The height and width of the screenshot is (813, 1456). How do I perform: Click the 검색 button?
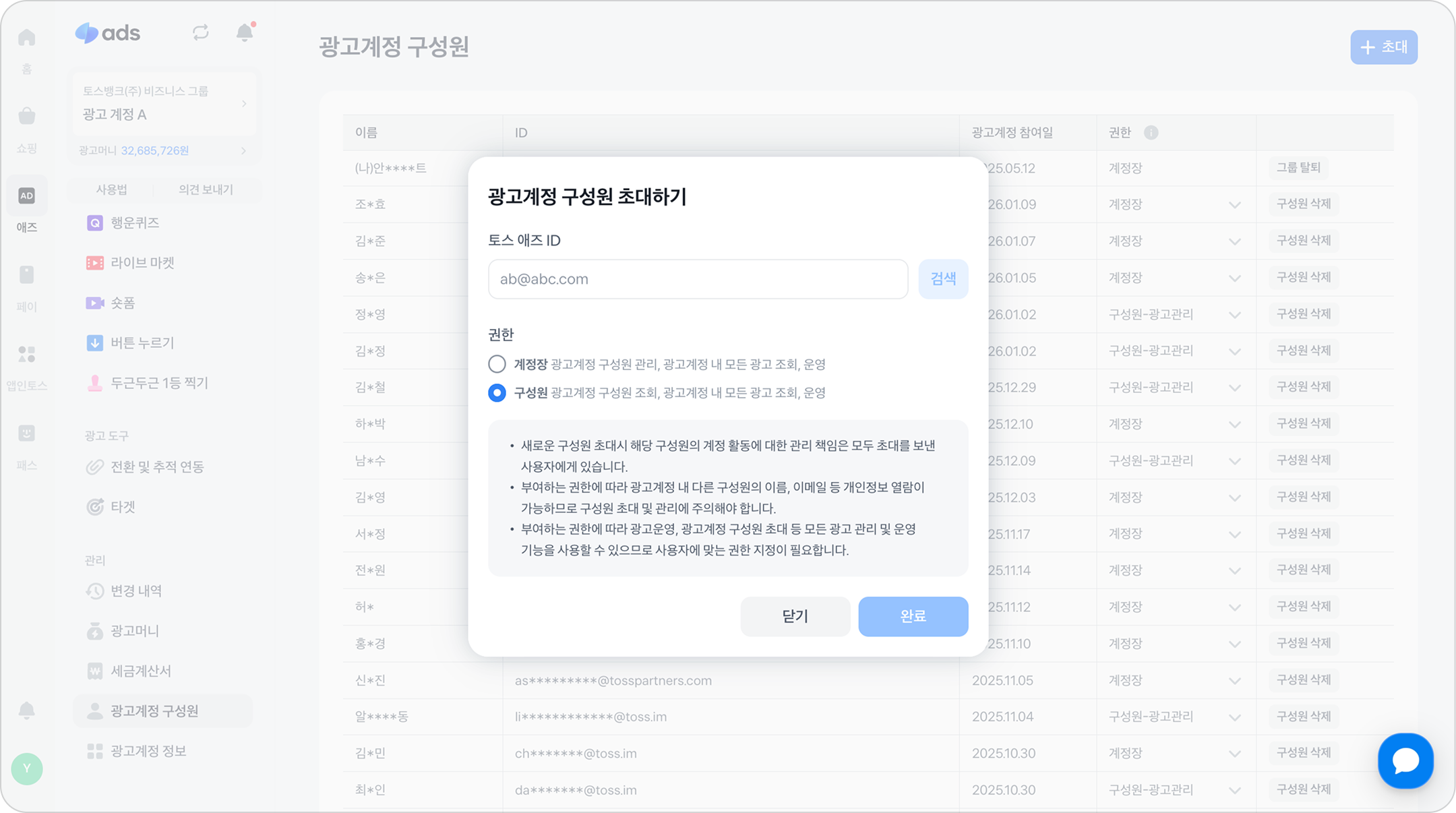[x=943, y=279]
